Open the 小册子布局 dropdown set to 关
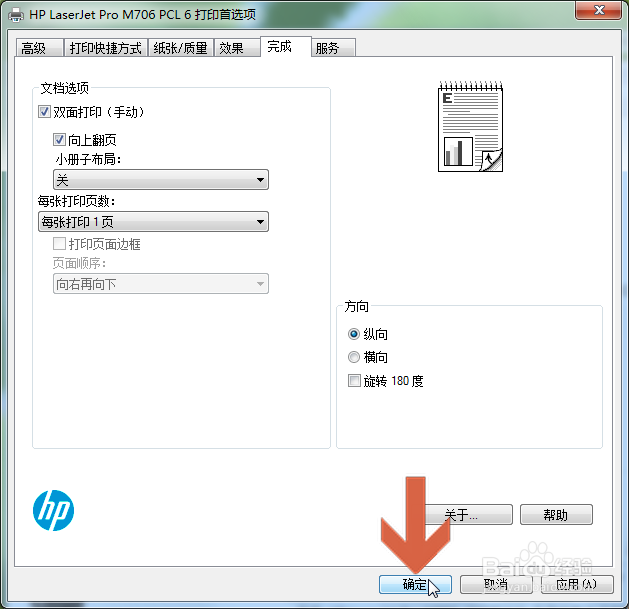629x609 pixels. 161,179
